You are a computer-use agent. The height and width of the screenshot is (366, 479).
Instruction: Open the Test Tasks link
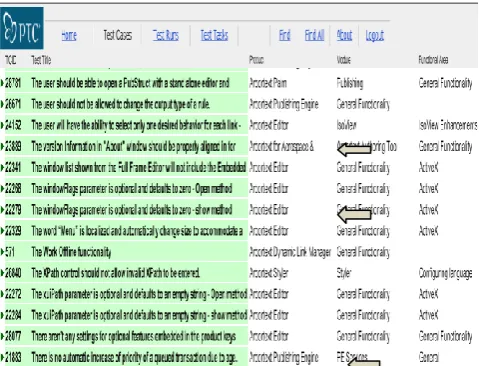click(214, 35)
